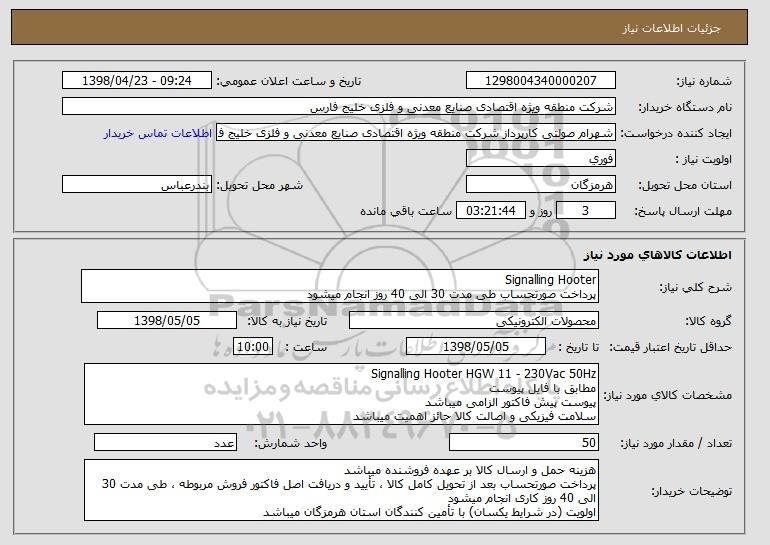Click the unit of measure field عدد
The height and width of the screenshot is (545, 770).
[x=165, y=442]
